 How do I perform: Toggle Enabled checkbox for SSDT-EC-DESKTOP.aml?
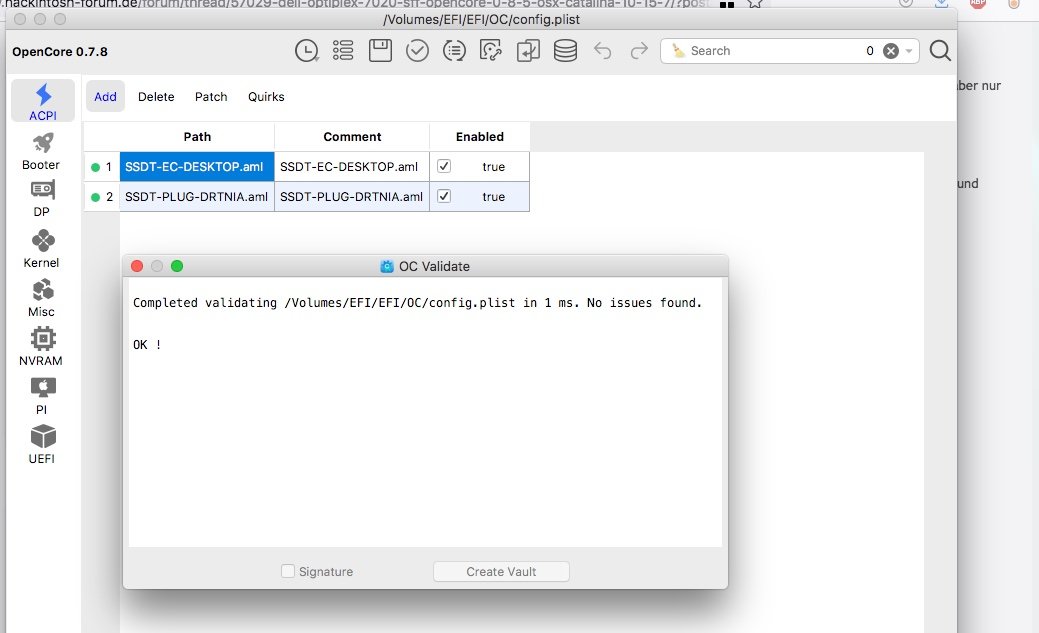tap(444, 166)
